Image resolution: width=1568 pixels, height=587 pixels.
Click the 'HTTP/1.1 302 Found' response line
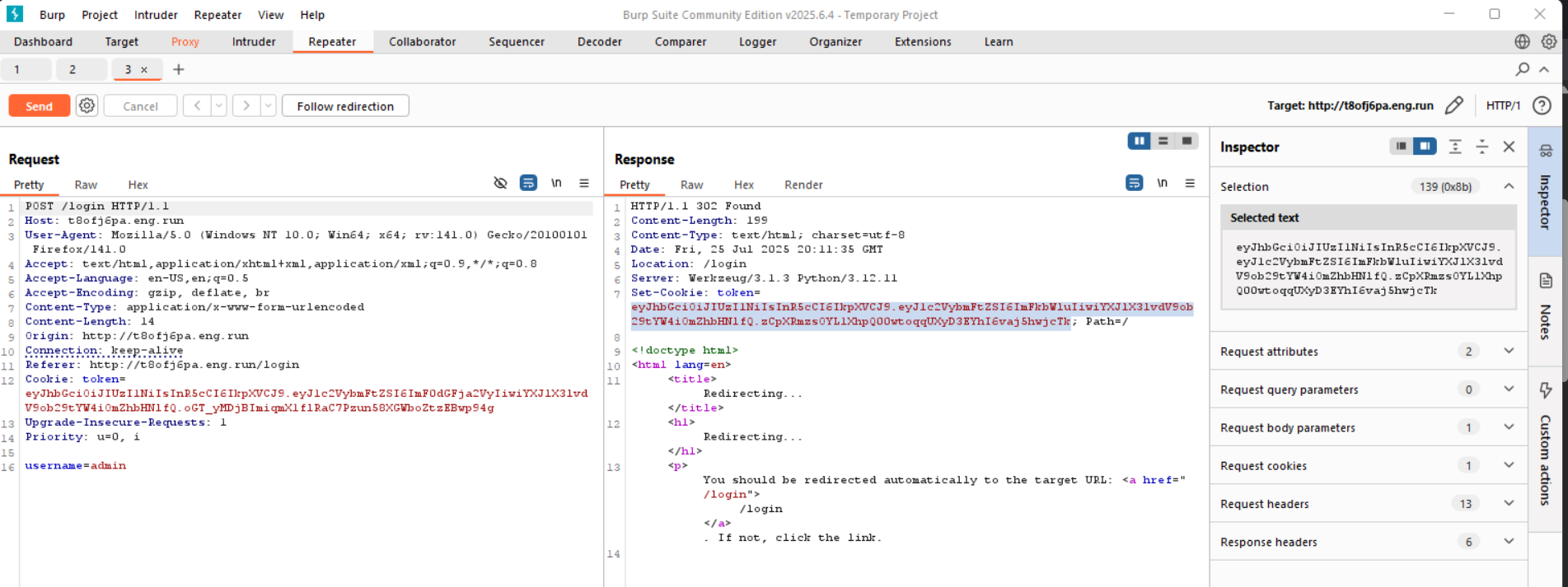coord(696,206)
